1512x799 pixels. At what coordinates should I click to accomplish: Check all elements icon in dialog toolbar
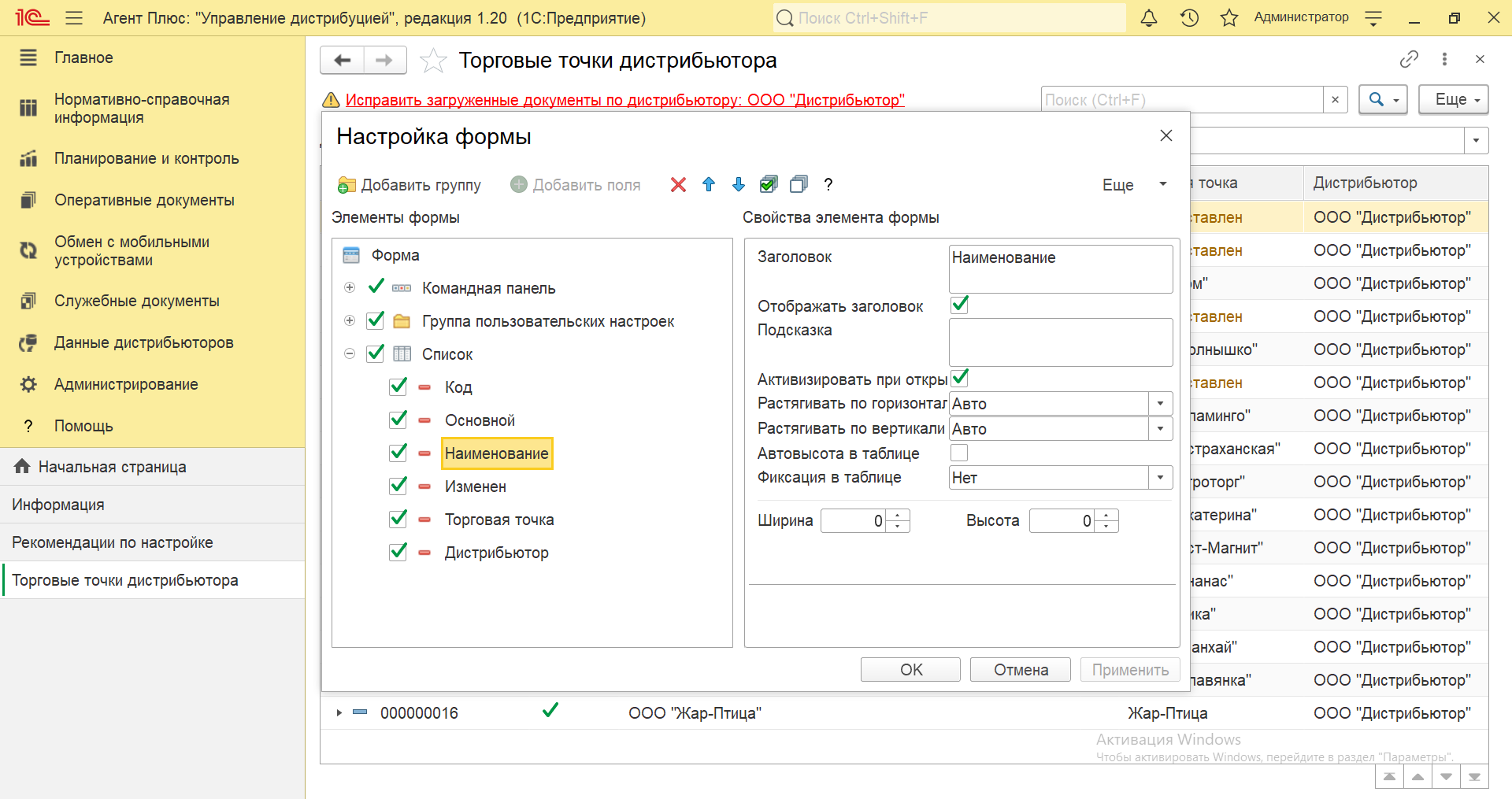pyautogui.click(x=769, y=184)
